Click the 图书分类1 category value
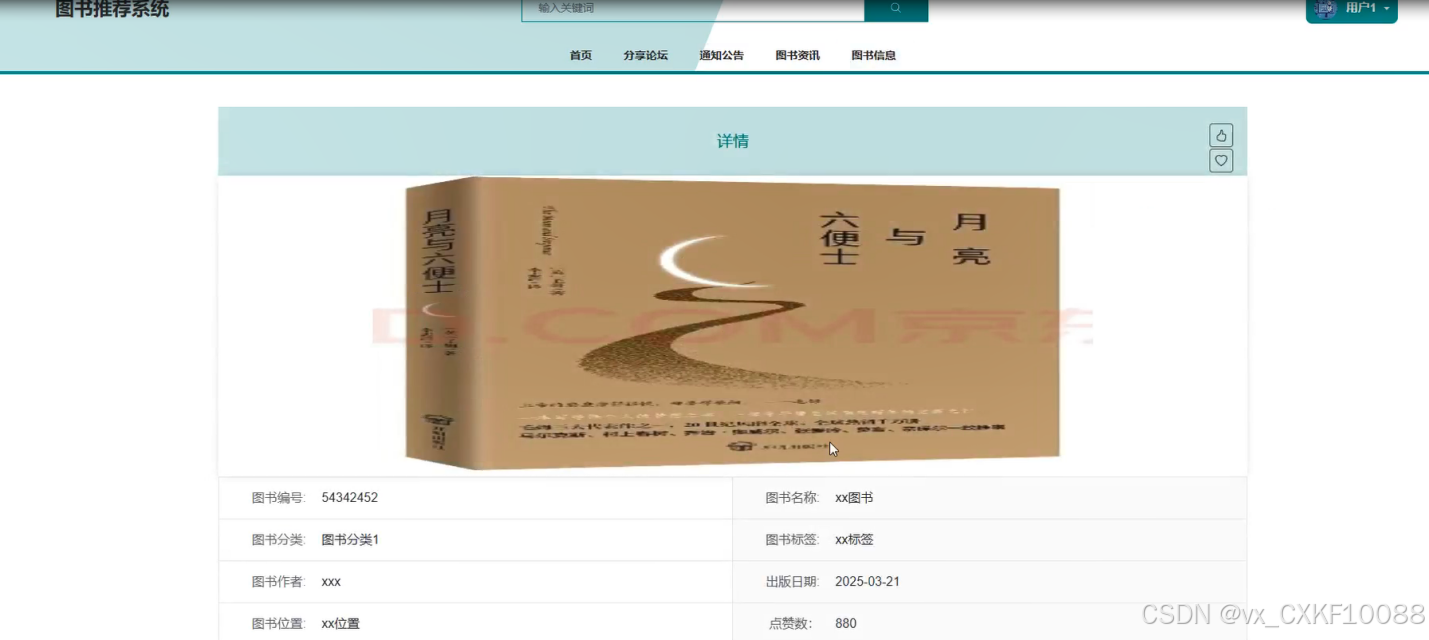This screenshot has width=1429, height=640. point(350,540)
